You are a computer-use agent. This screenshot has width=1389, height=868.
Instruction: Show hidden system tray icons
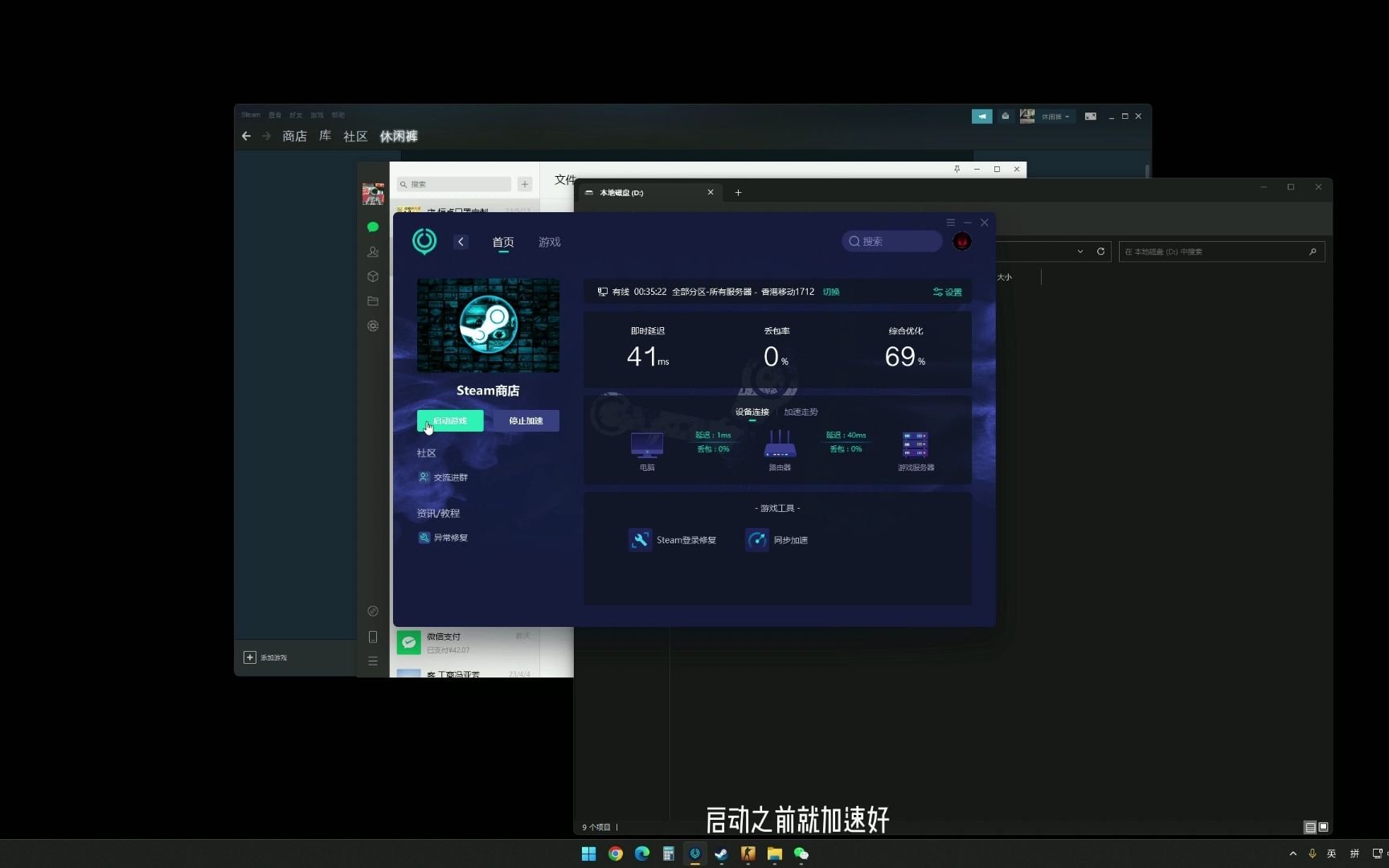[1293, 854]
